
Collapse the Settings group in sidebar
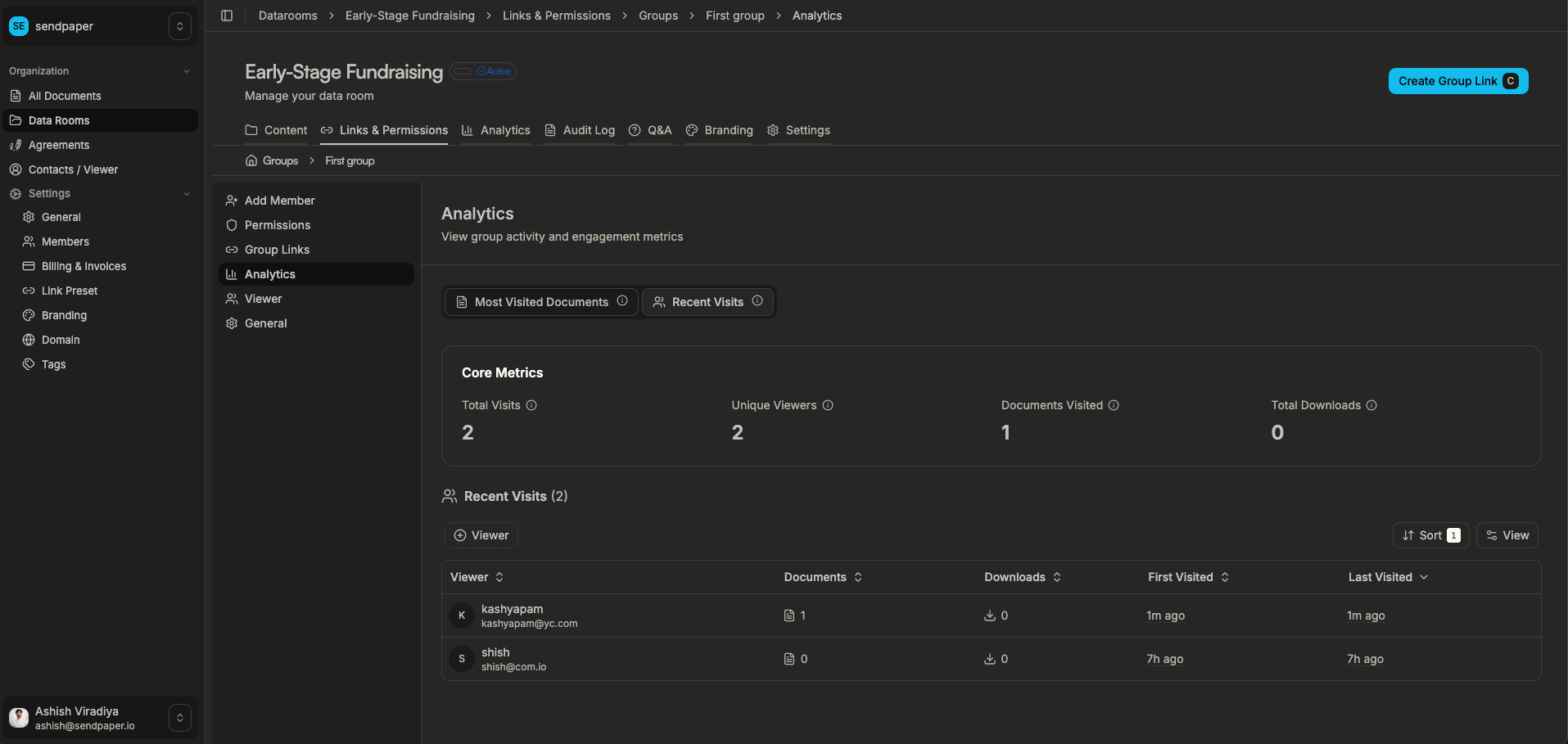pyautogui.click(x=187, y=193)
